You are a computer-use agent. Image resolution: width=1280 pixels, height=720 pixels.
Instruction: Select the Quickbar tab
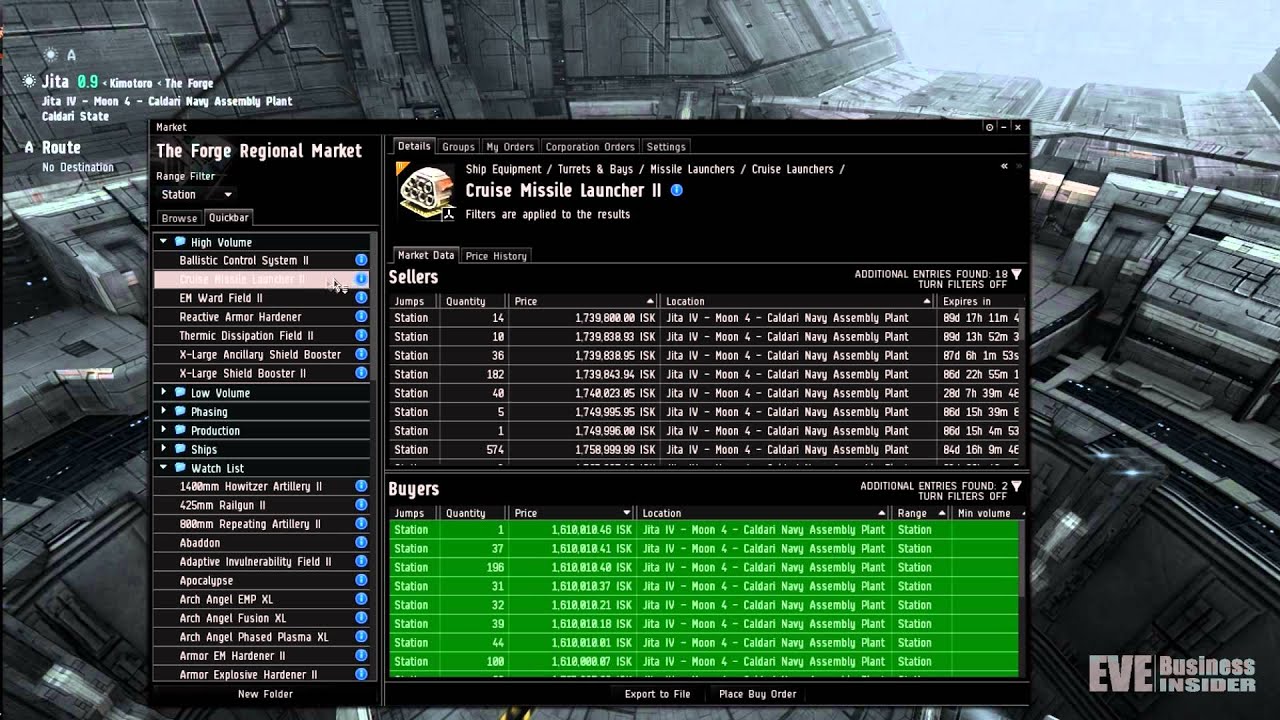coord(229,217)
